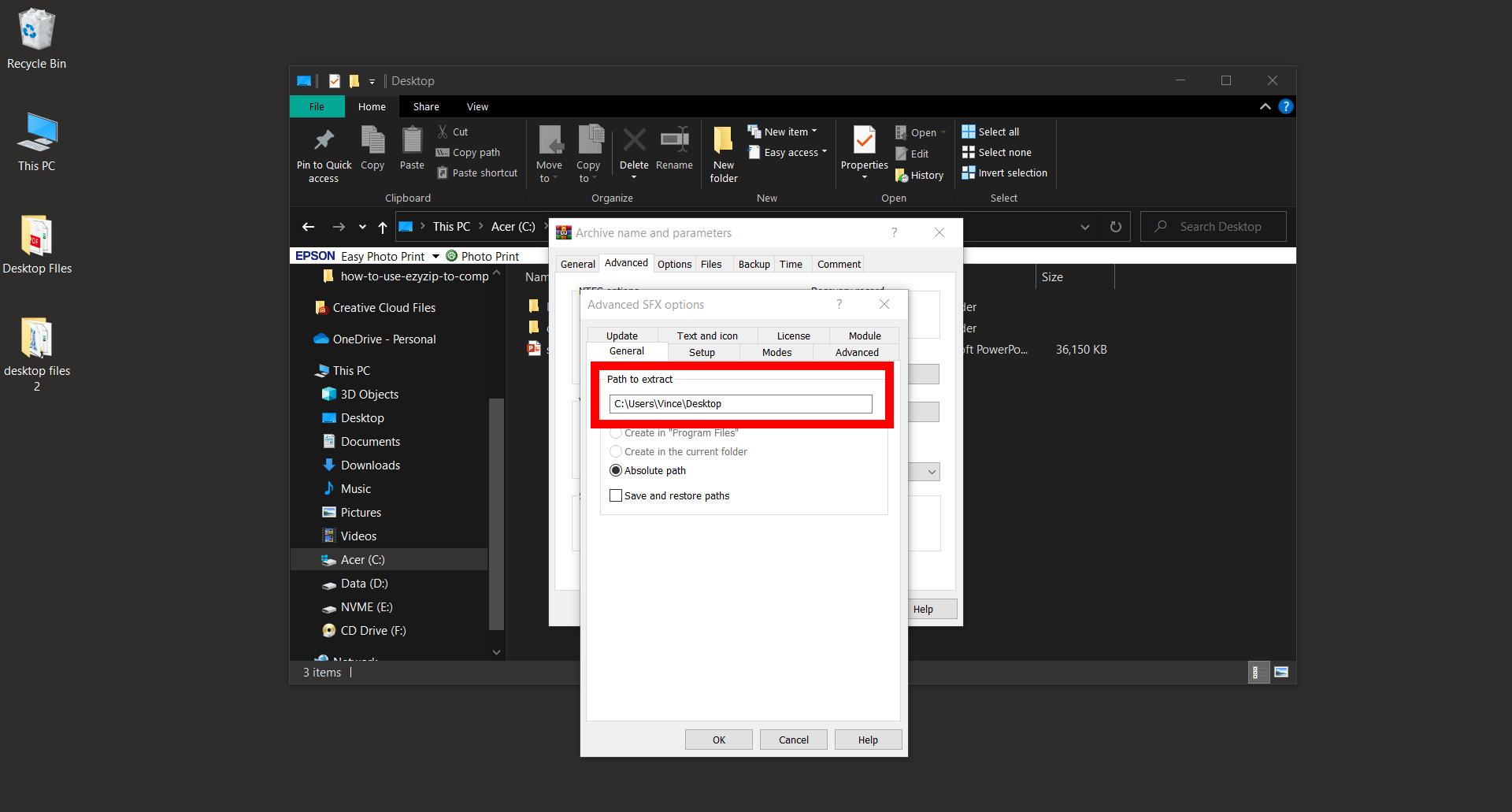
Task: Click the Path to extract input field
Action: coord(739,403)
